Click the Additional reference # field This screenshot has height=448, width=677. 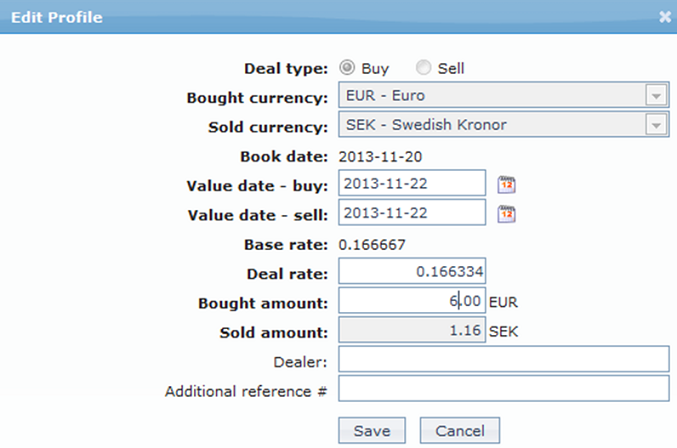click(503, 388)
